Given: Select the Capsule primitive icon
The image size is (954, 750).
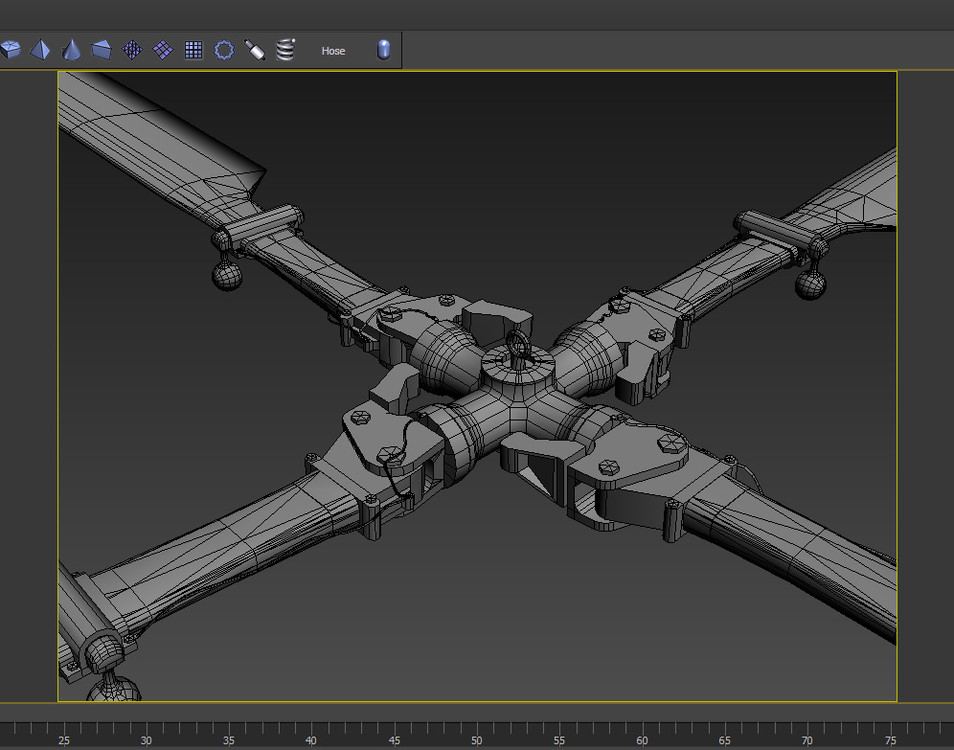Looking at the screenshot, I should 384,50.
